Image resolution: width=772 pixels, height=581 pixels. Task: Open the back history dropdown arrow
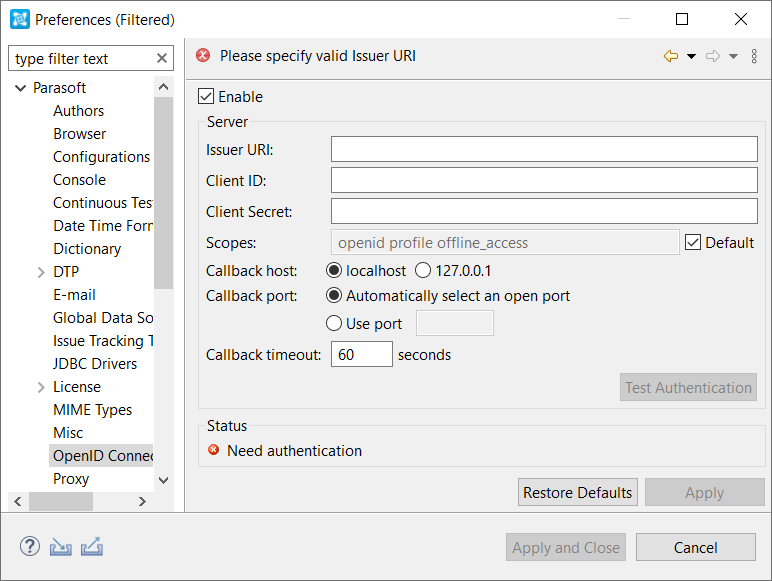[x=691, y=56]
